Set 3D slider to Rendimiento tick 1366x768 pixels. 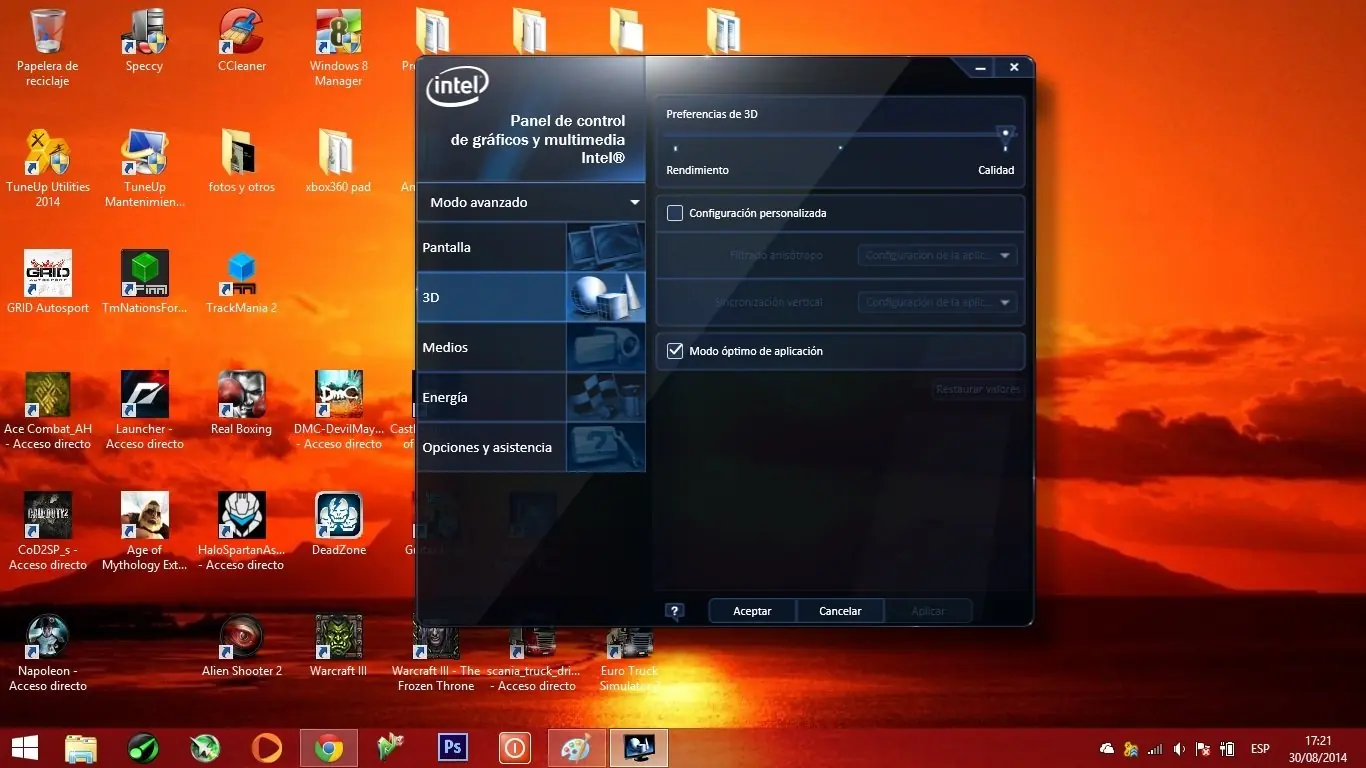tap(675, 148)
